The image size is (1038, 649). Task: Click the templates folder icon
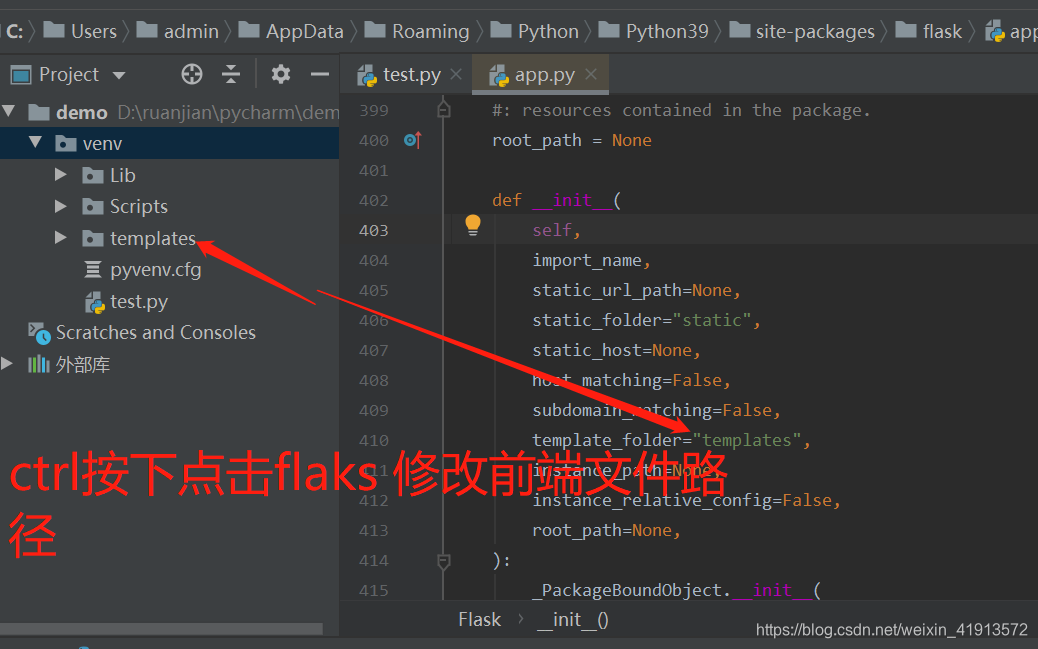(x=93, y=238)
